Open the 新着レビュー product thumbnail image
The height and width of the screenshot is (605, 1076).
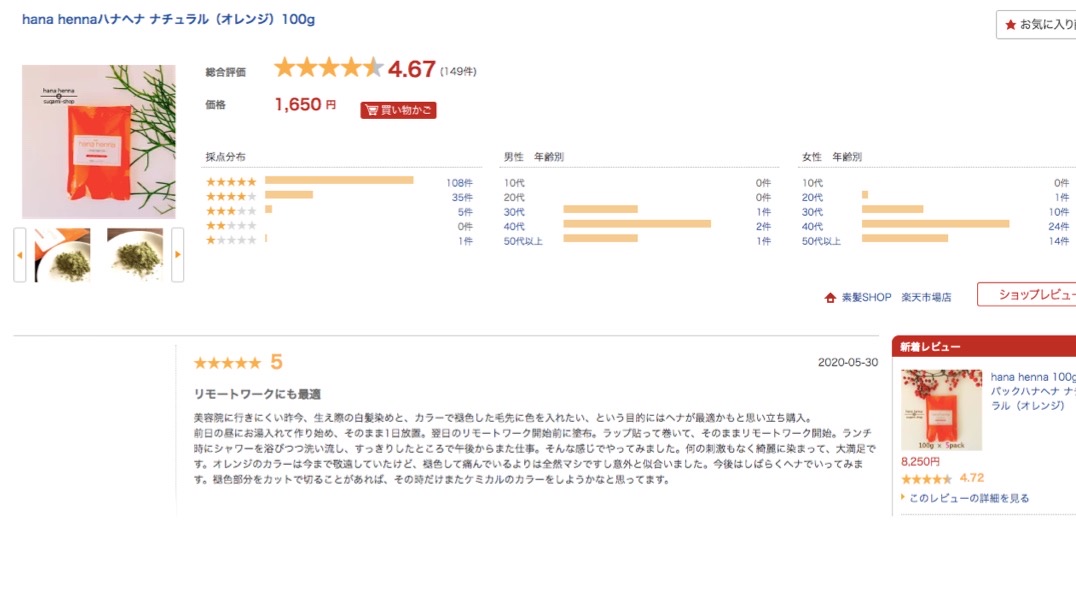(941, 410)
